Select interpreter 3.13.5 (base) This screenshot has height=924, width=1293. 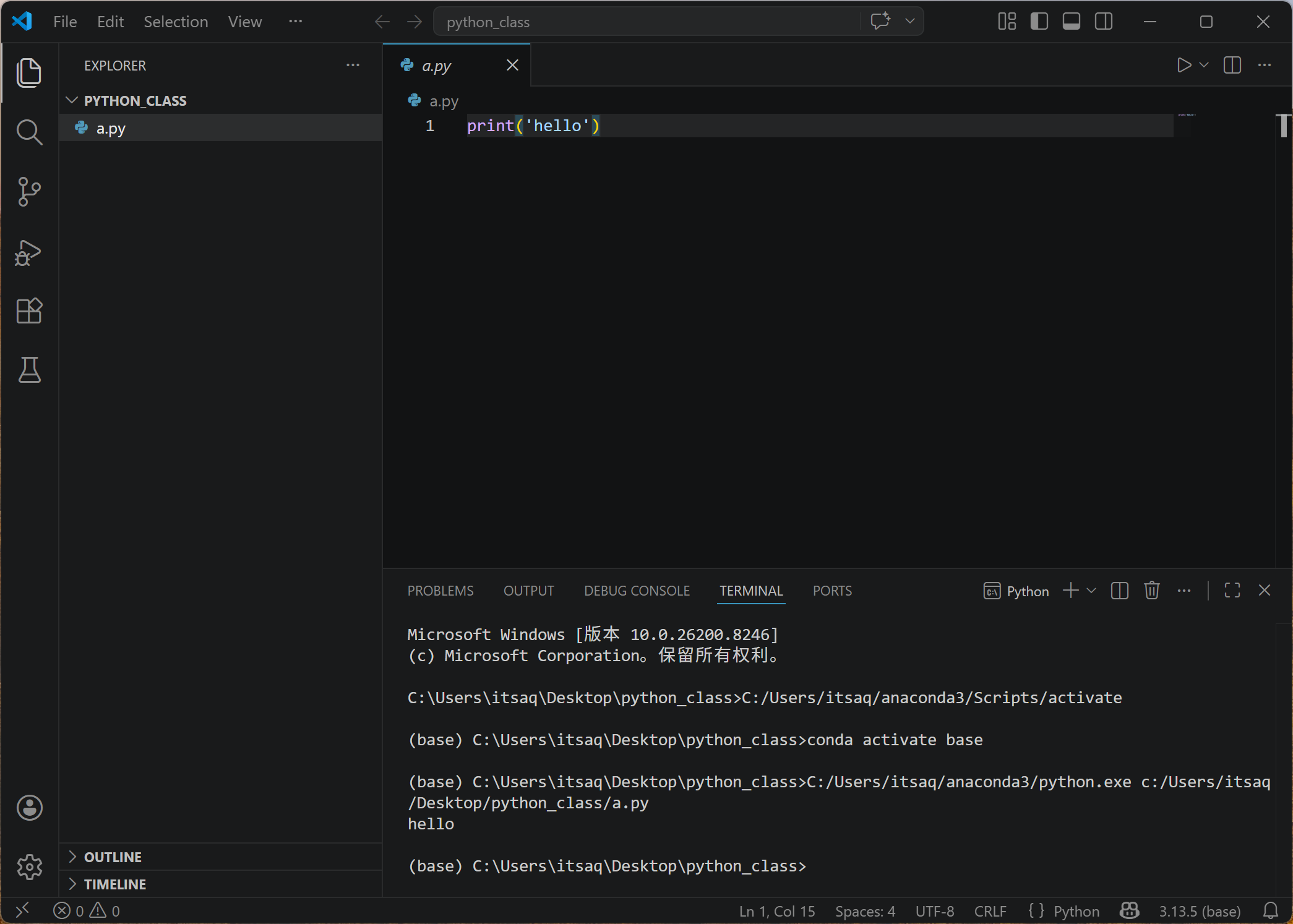pos(1200,911)
